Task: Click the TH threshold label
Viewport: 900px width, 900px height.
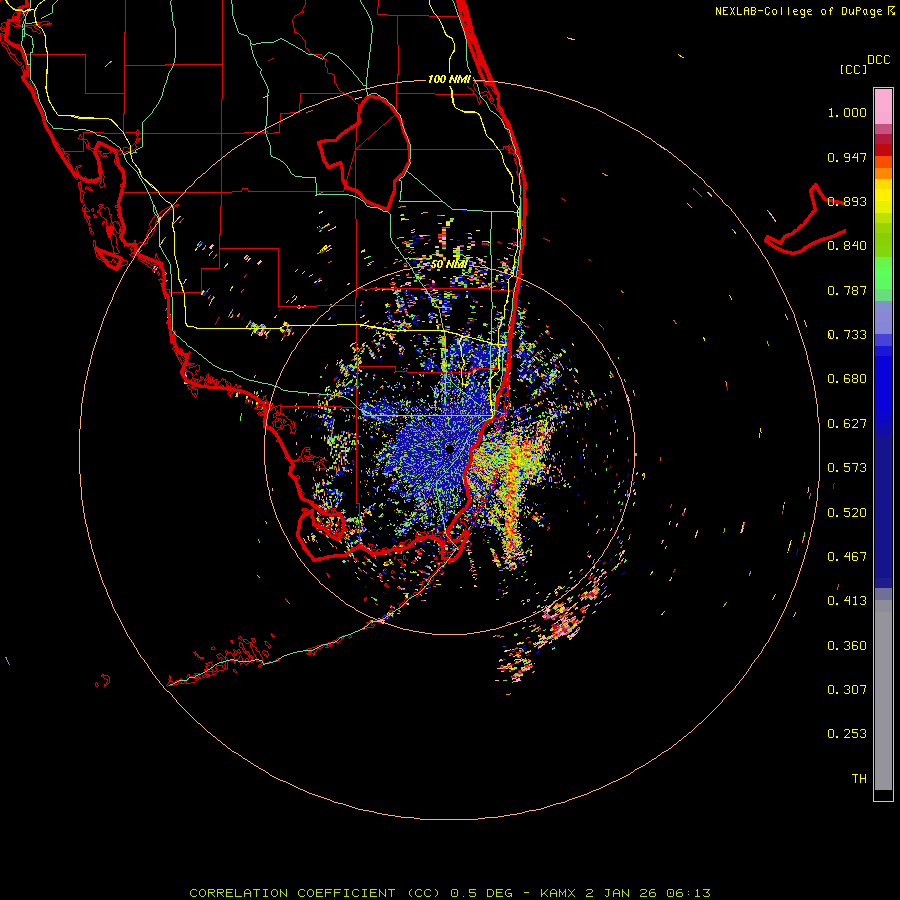Action: click(859, 779)
